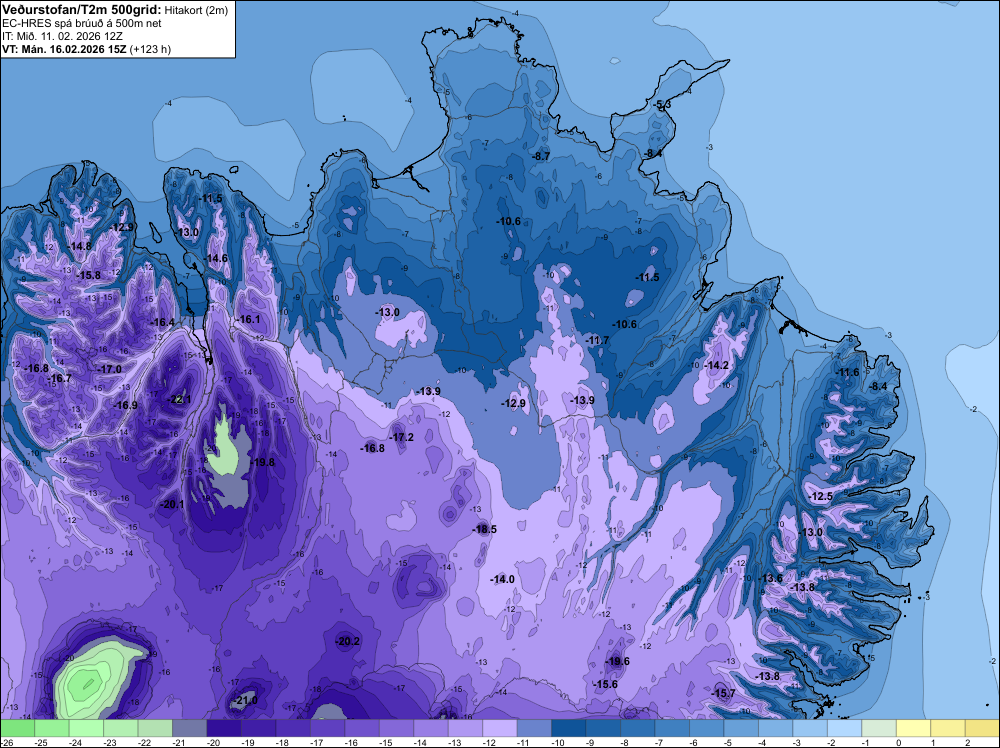The image size is (1000, 748).
Task: Click the legend swatch labeled -12
Action: 499,728
